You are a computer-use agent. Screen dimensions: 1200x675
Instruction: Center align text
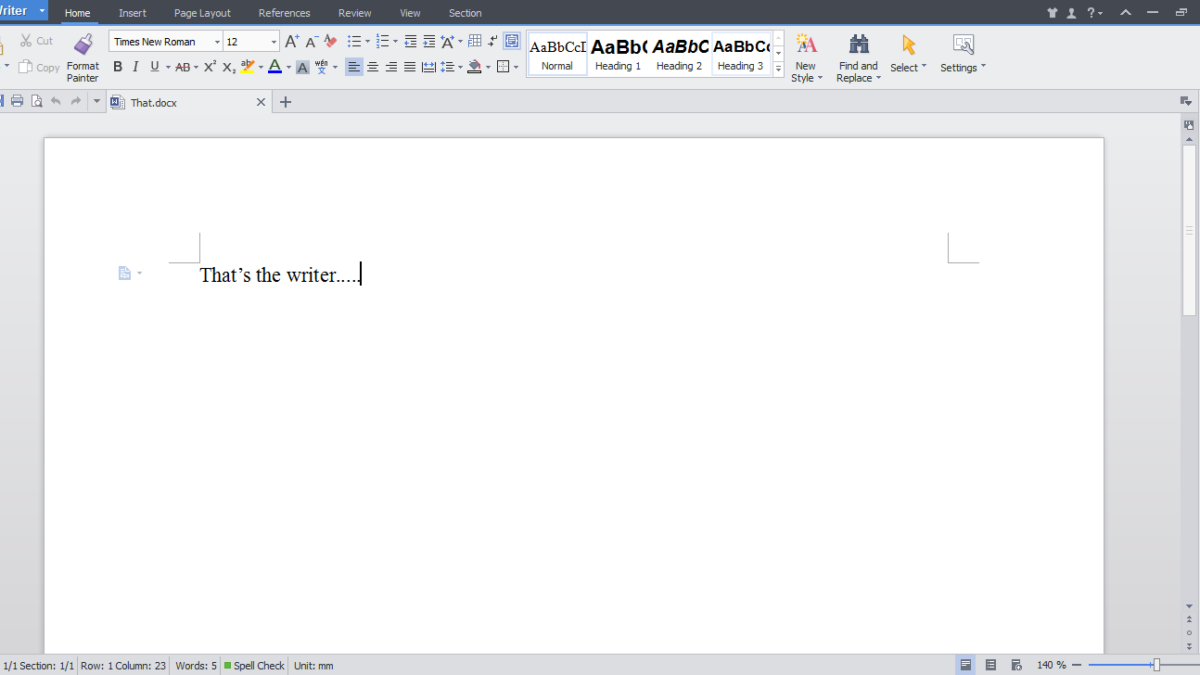click(x=373, y=67)
